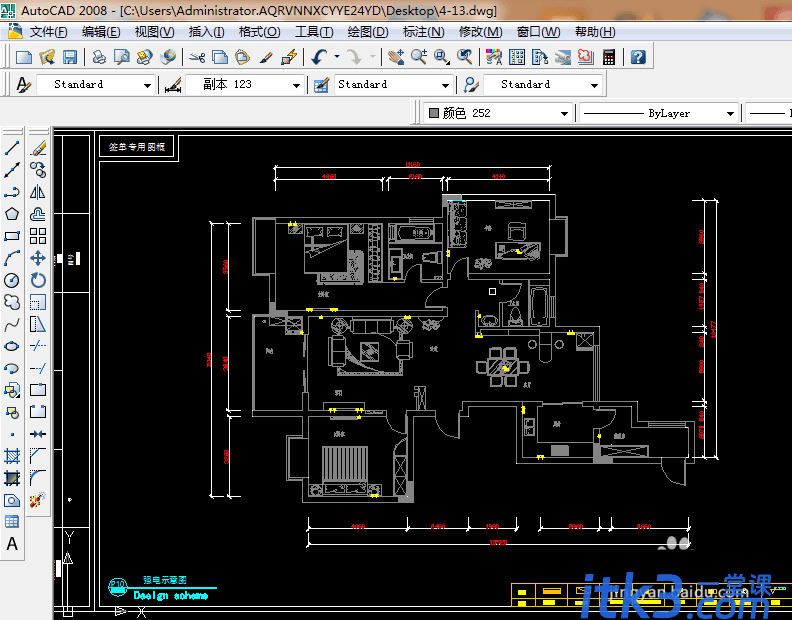Image resolution: width=792 pixels, height=620 pixels.
Task: Create a new drawing file
Action: tap(24, 57)
